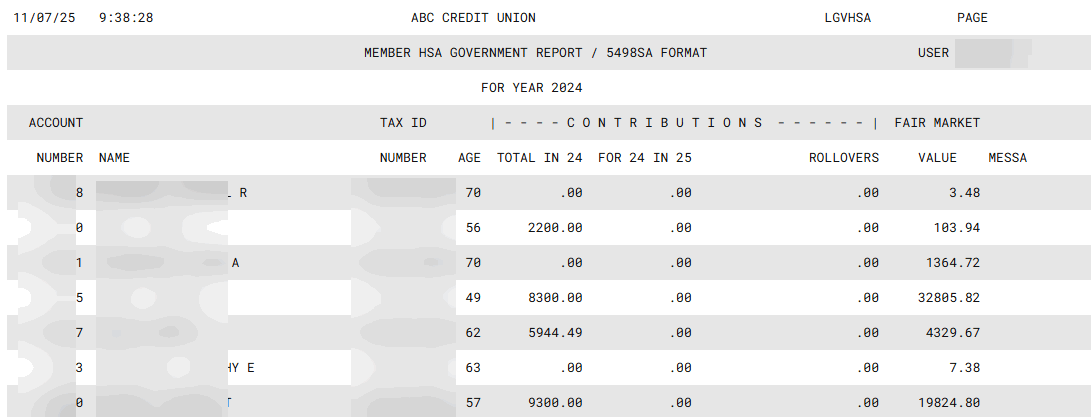Click the Member HSA Government Report heading
This screenshot has width=1091, height=417.
535,53
